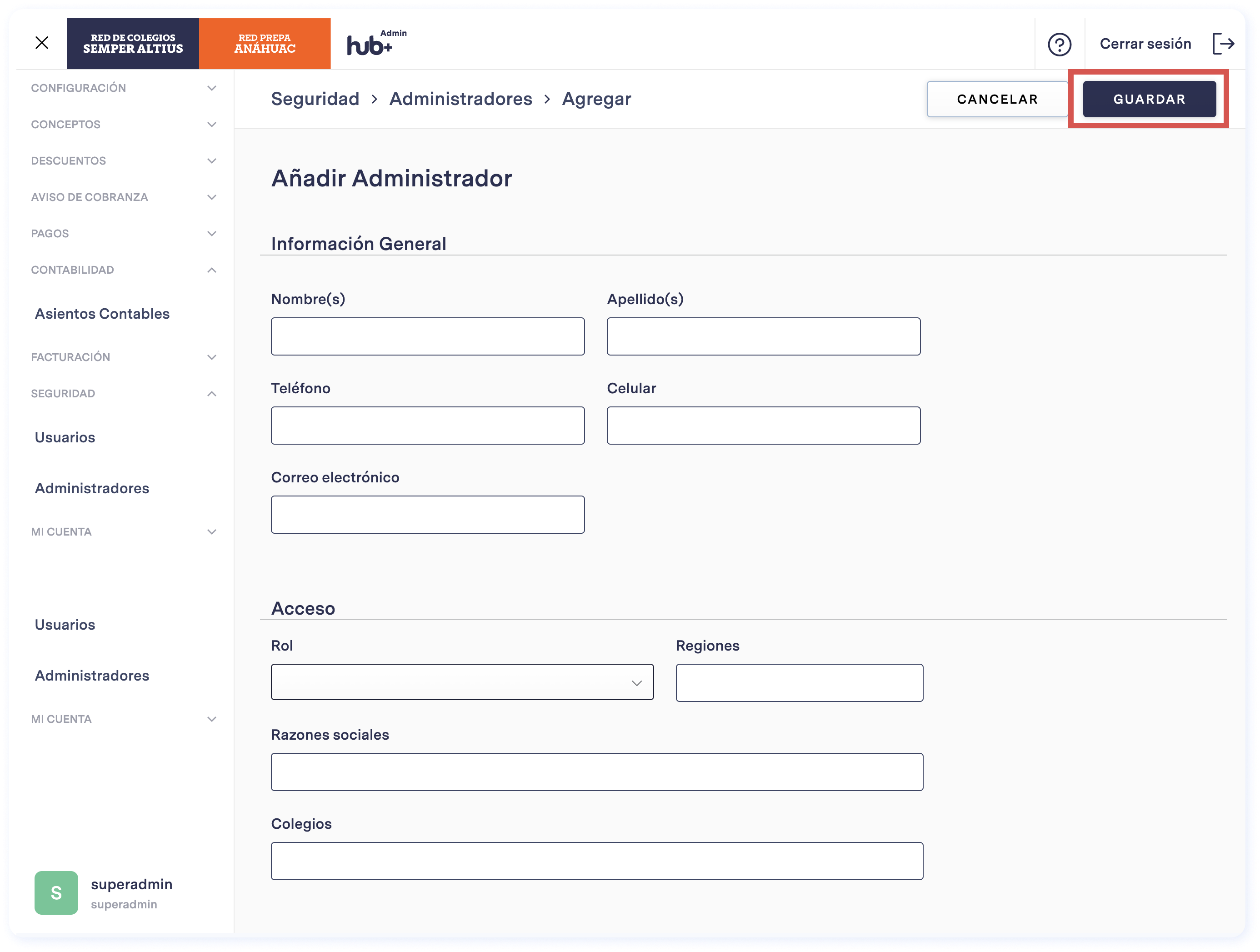Click into the Apellido(s) input field
Screen dimensions: 1260x952
(763, 336)
